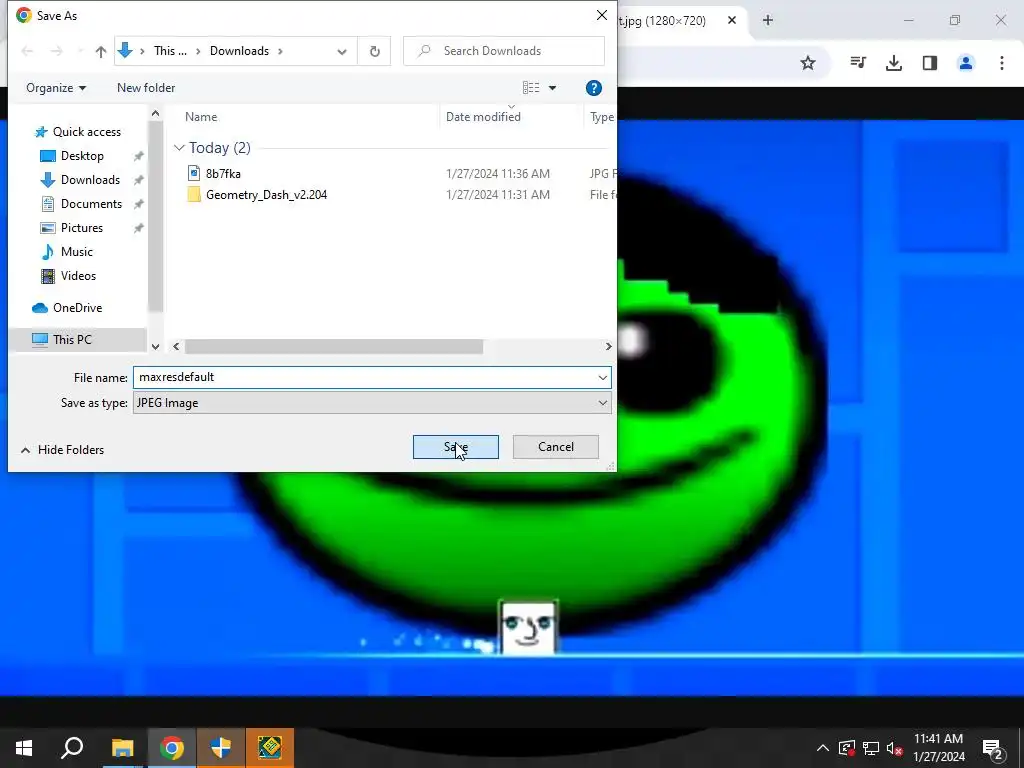This screenshot has height=768, width=1024.
Task: Open Chrome downloads icon
Action: [x=893, y=63]
